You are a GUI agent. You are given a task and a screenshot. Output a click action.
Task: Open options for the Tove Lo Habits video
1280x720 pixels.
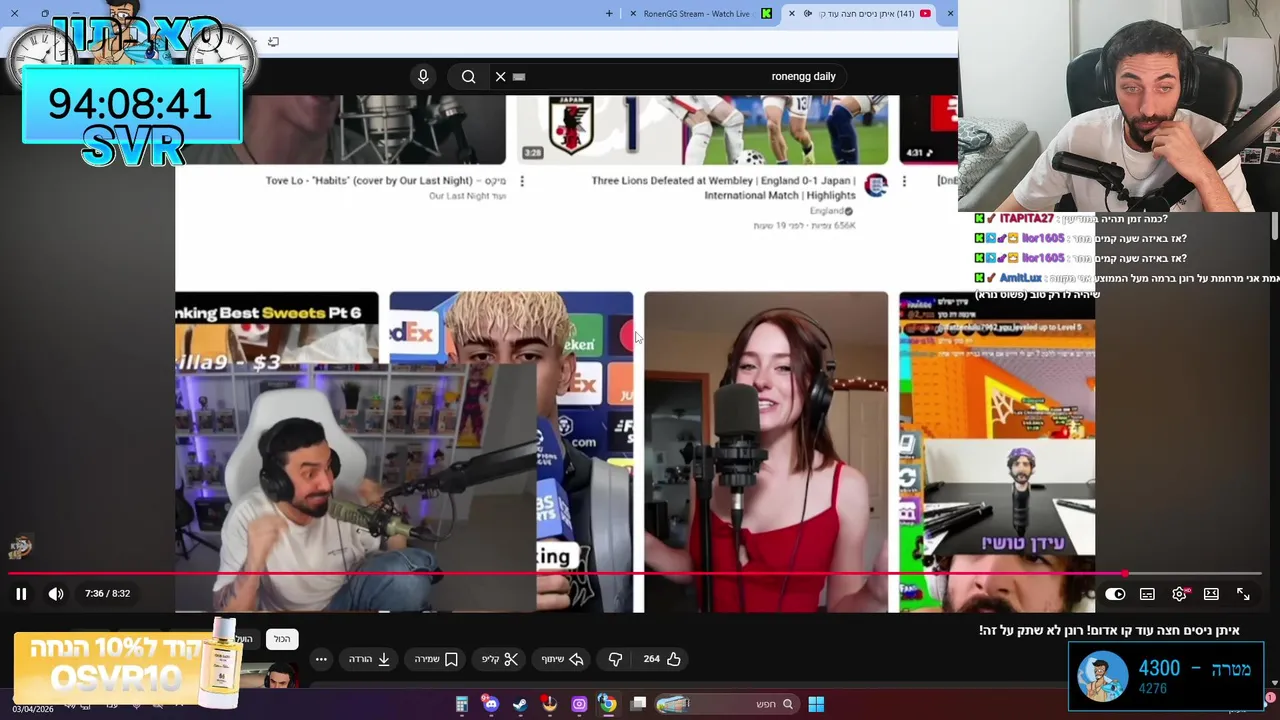522,181
